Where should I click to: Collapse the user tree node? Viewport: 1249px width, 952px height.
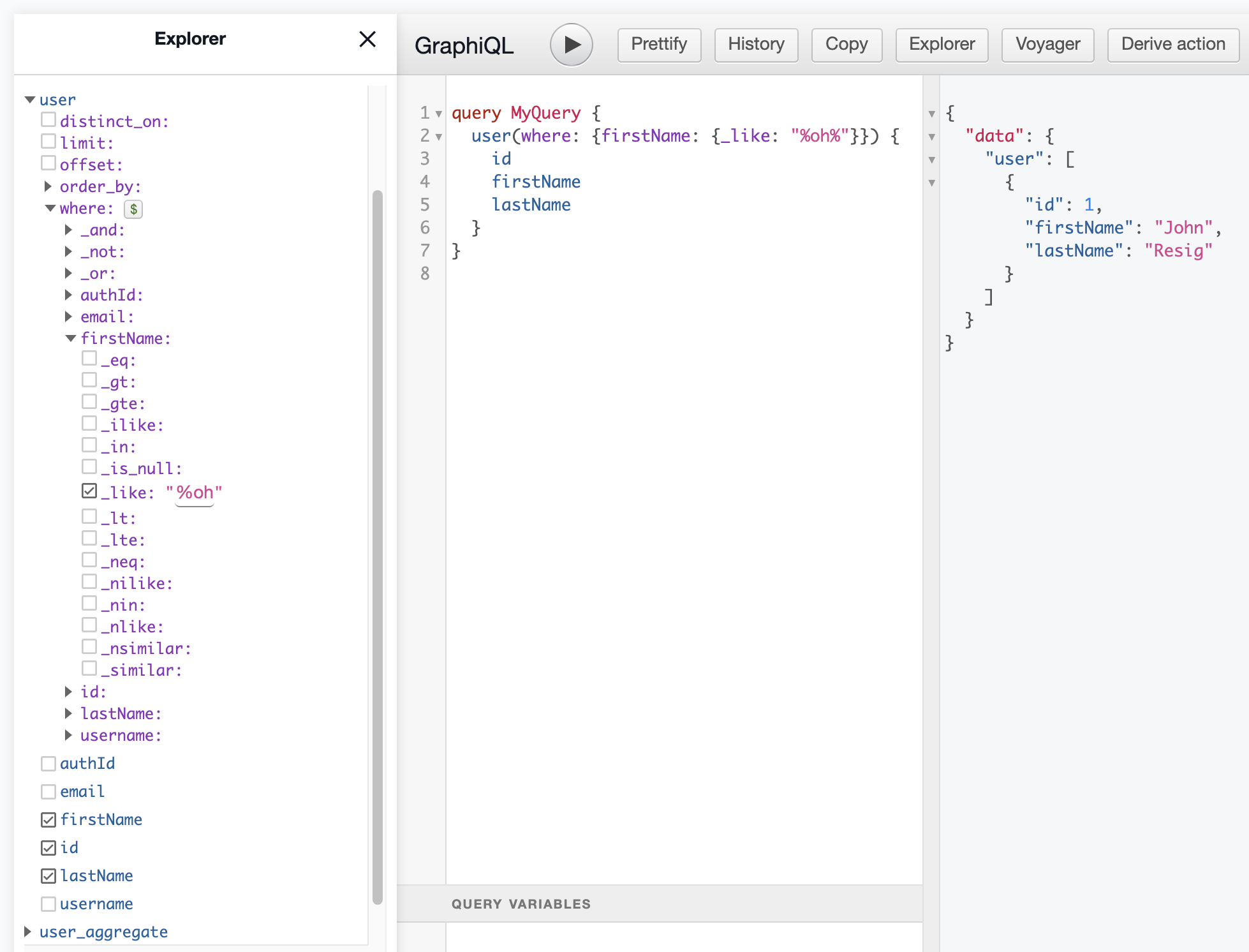point(29,100)
